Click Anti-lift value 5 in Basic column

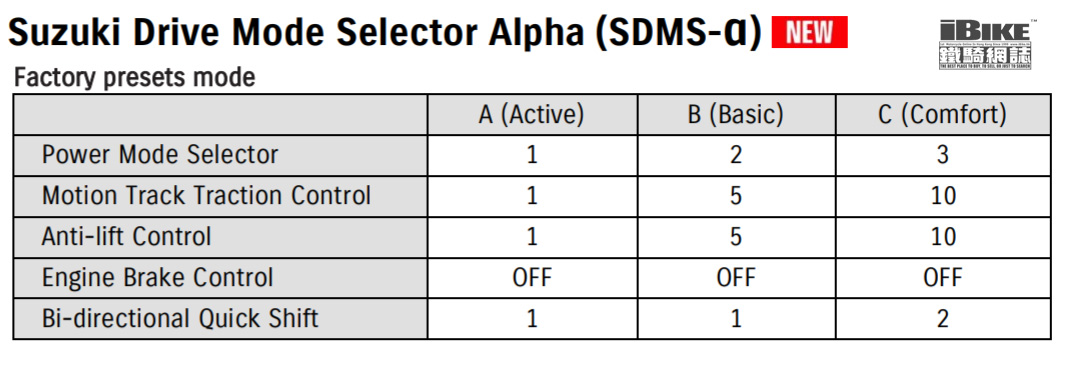736,236
